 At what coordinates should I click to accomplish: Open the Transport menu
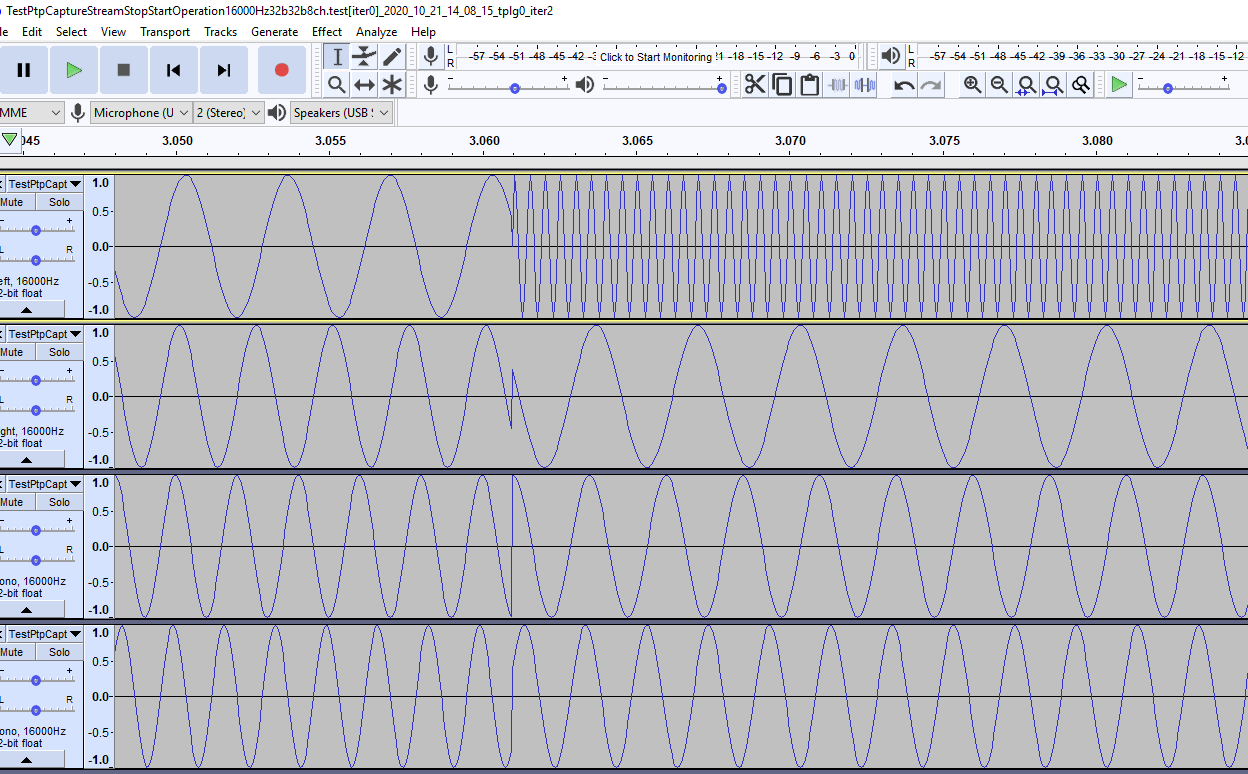point(165,32)
